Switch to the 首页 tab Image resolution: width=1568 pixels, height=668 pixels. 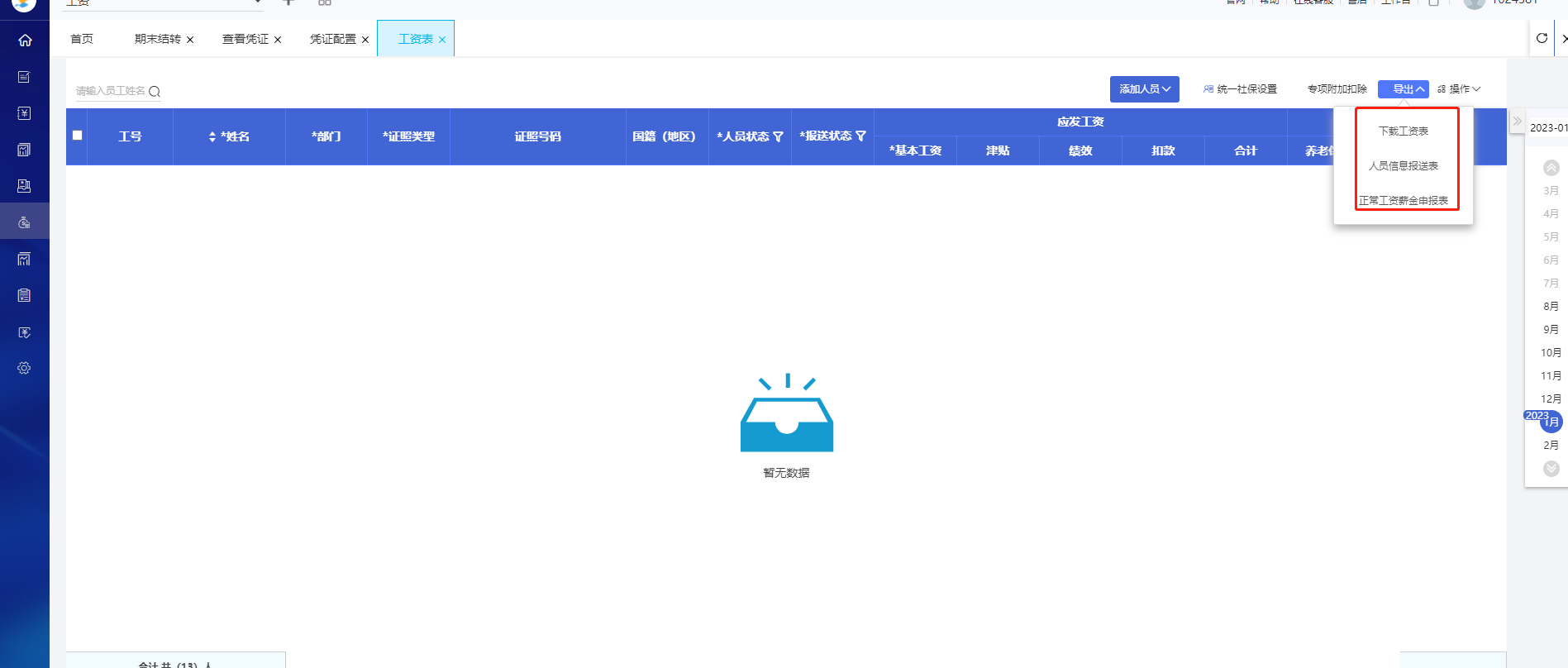point(82,39)
